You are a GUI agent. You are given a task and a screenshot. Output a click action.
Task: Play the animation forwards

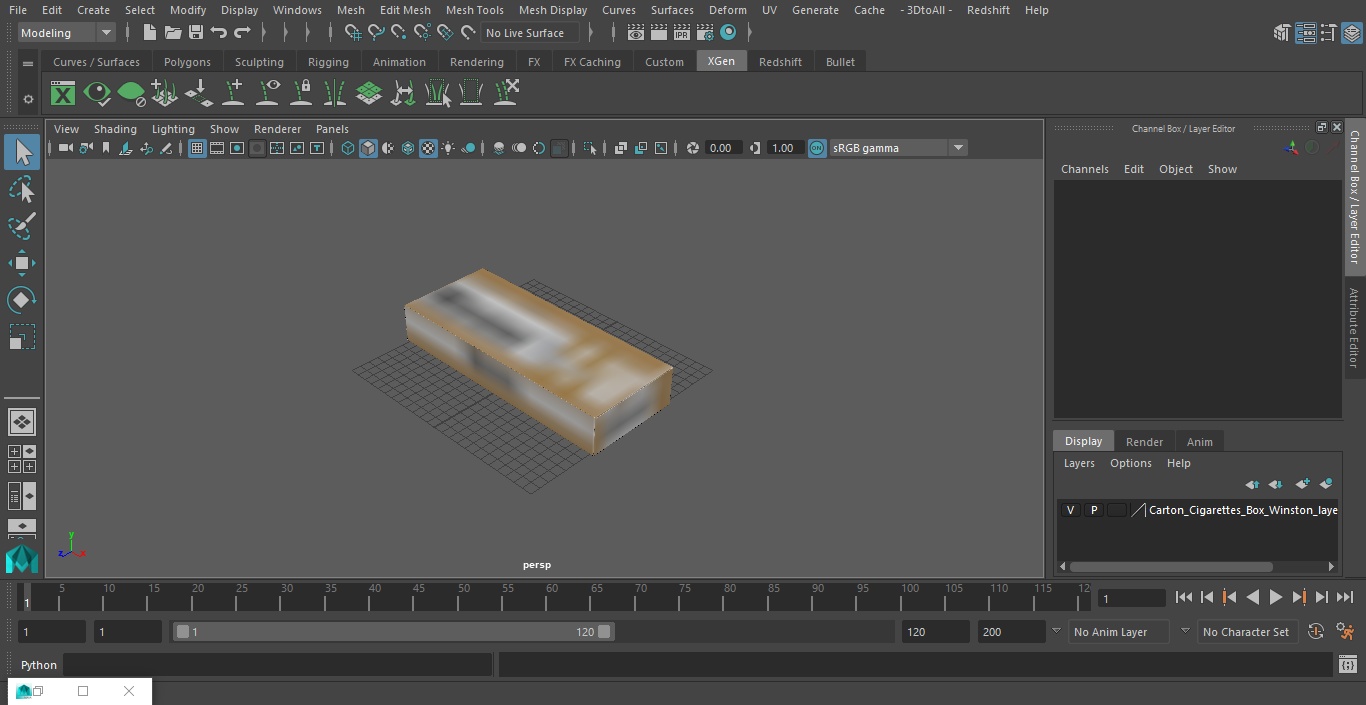tap(1275, 597)
